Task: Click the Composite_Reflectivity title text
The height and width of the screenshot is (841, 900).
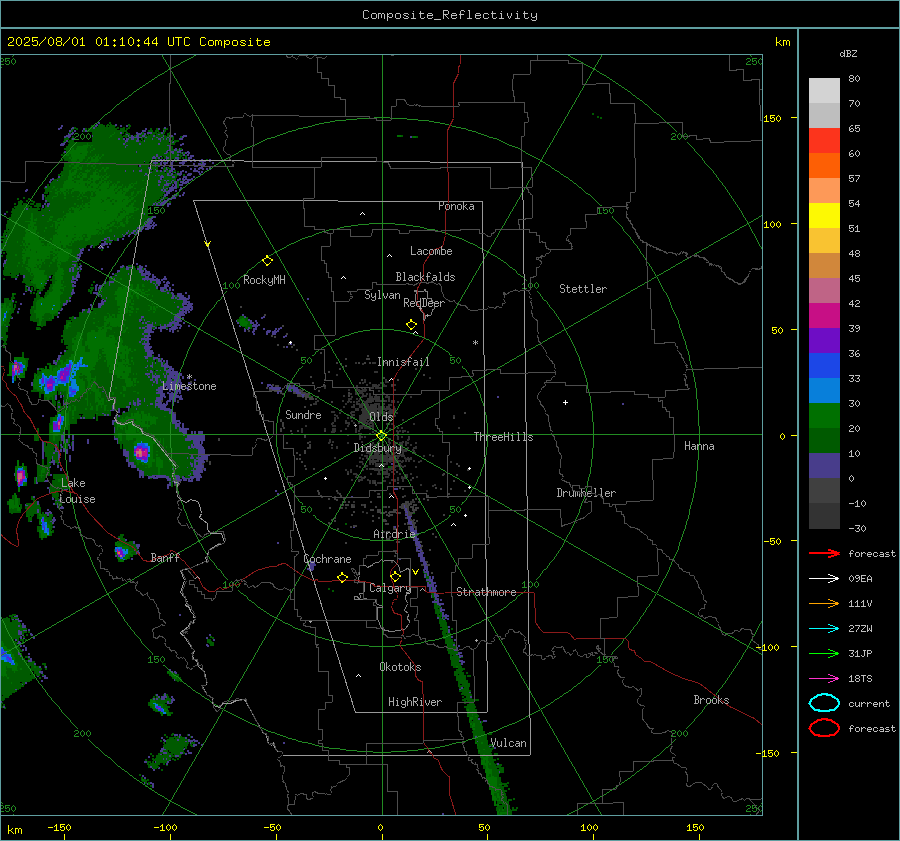Action: (x=450, y=15)
